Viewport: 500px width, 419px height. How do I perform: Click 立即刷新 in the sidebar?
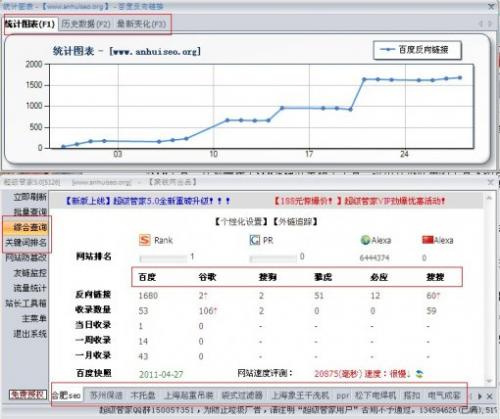point(30,197)
